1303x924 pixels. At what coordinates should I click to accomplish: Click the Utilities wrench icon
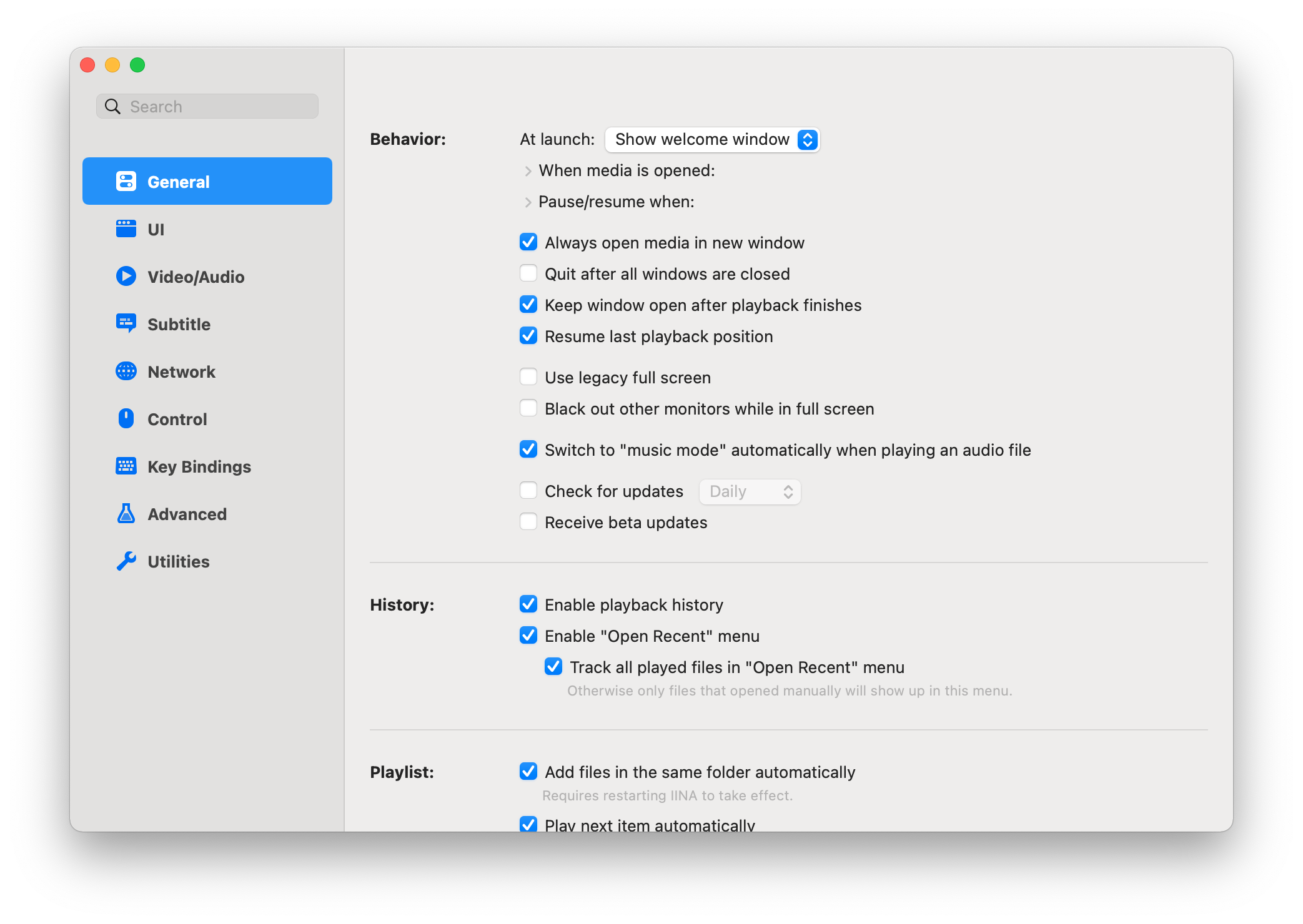tap(126, 561)
